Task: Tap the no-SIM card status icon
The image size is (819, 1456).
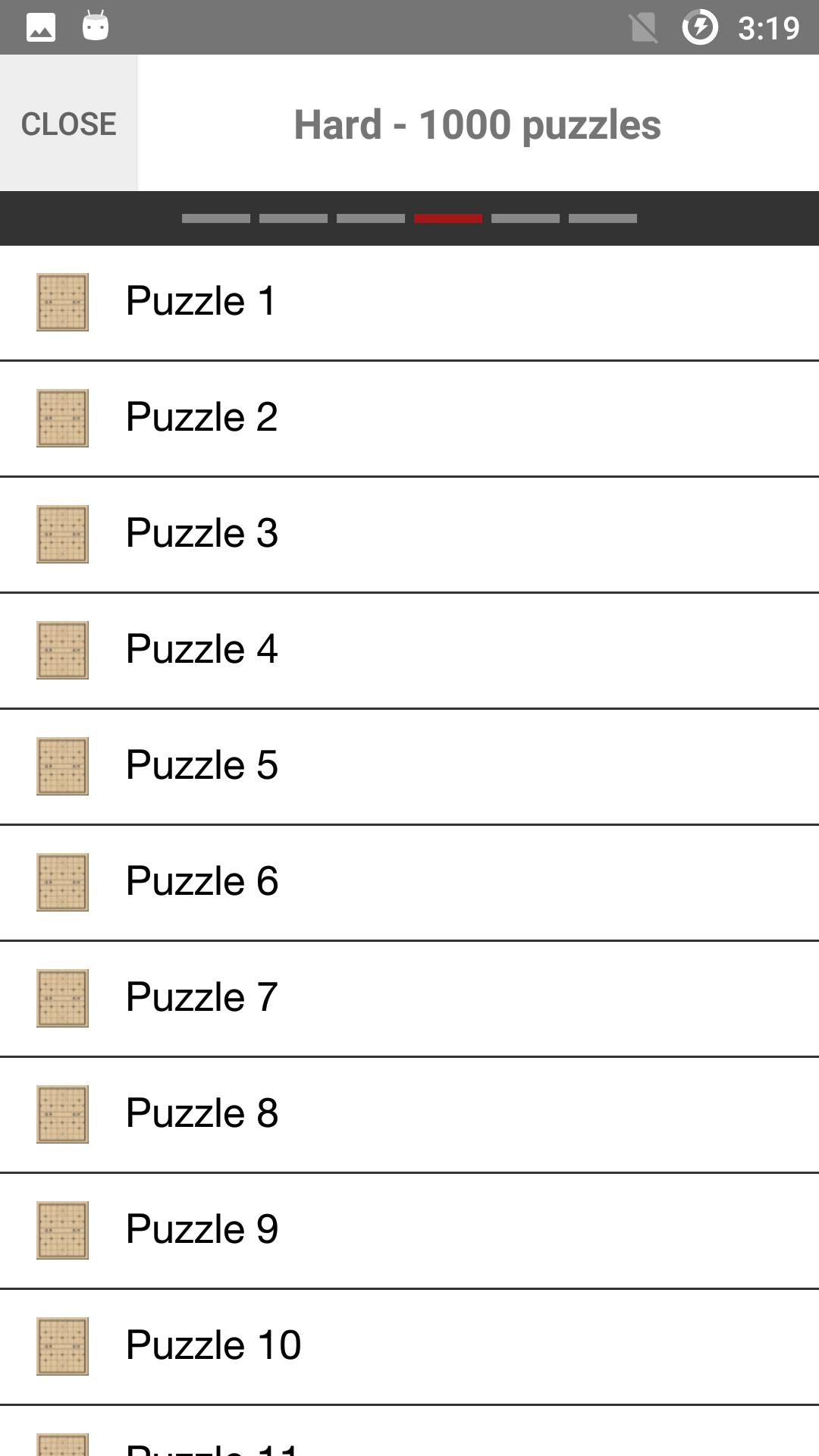Action: click(x=643, y=28)
